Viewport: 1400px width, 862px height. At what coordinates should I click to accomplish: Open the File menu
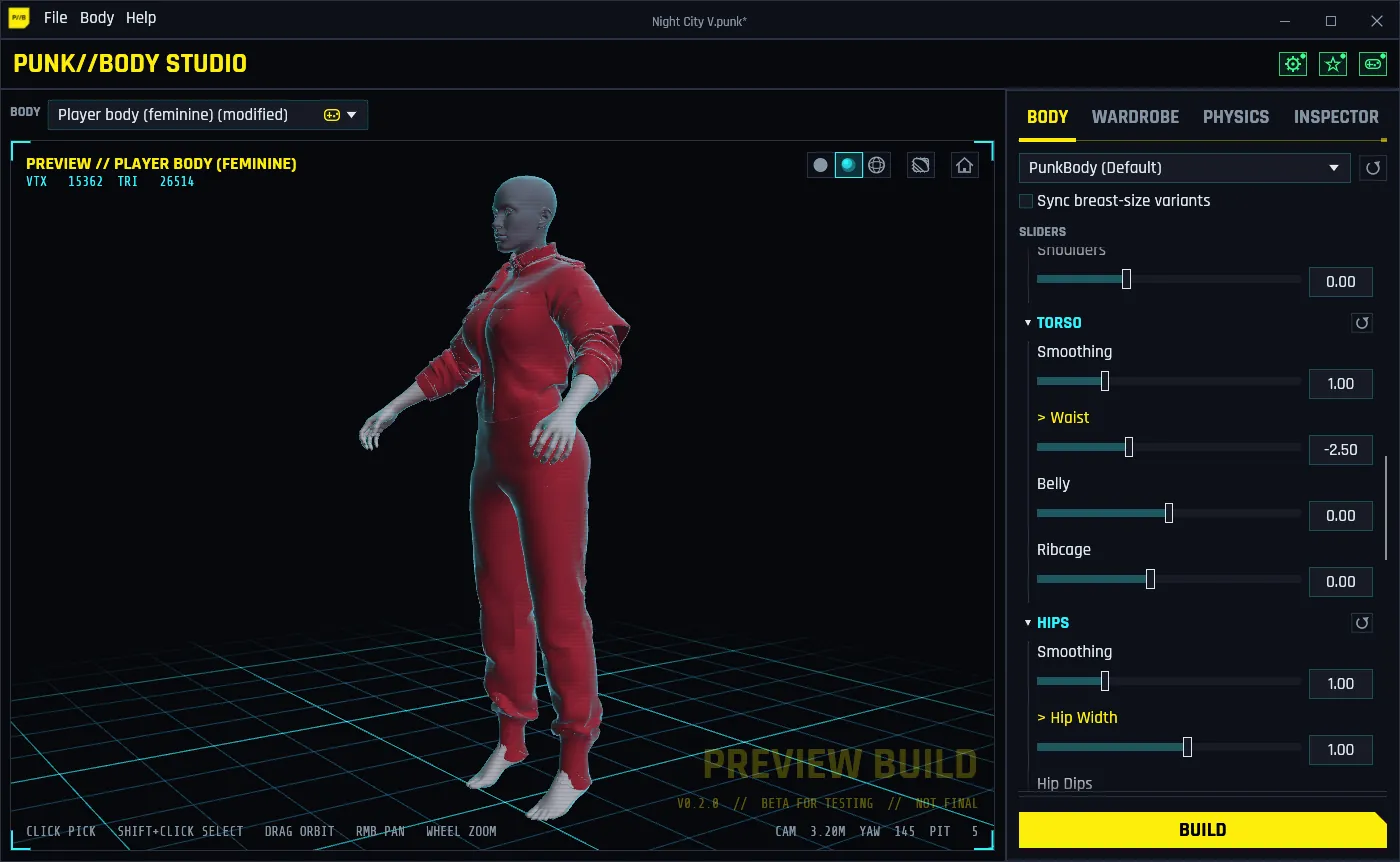(56, 18)
